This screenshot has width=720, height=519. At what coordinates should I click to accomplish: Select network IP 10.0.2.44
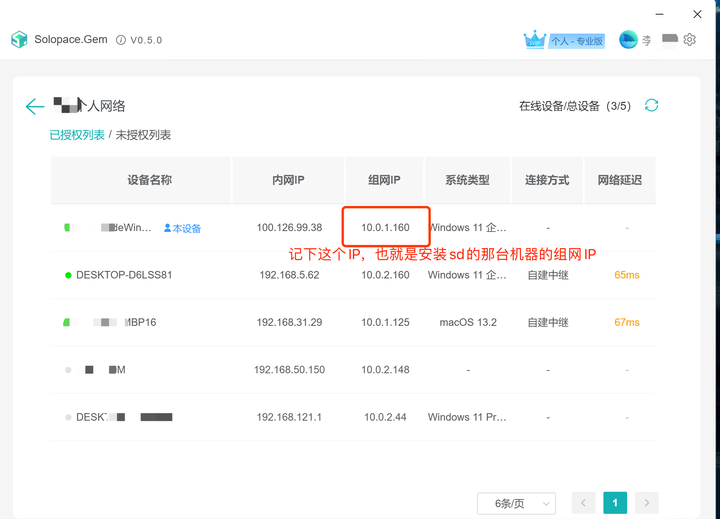click(x=385, y=417)
